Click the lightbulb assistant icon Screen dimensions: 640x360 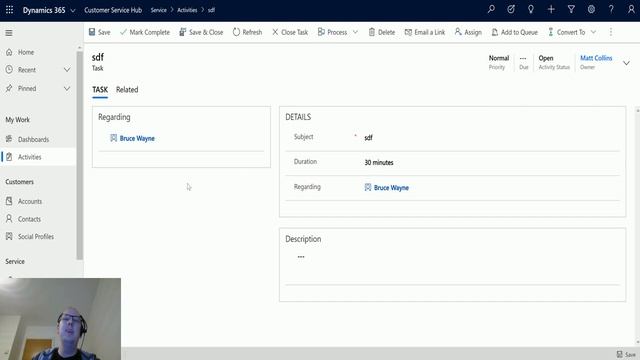click(531, 9)
